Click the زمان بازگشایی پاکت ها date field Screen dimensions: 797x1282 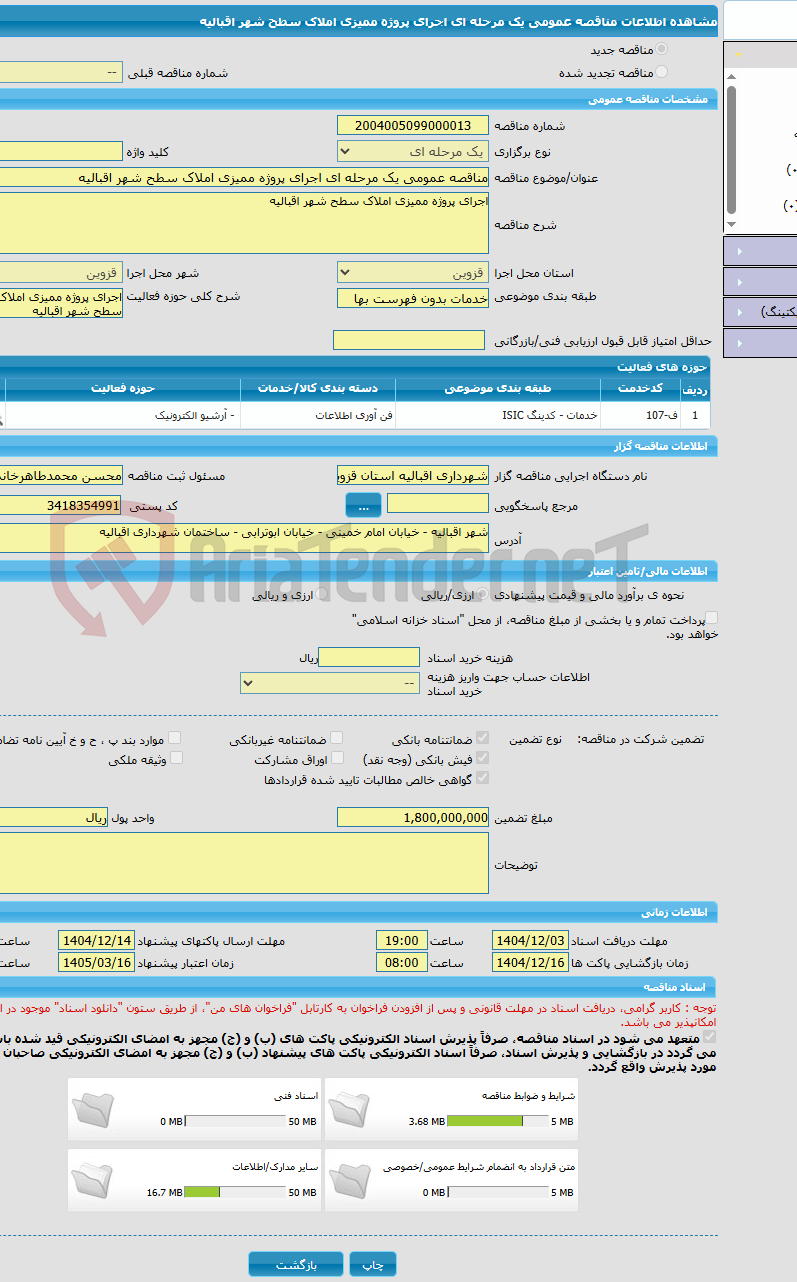coord(531,962)
